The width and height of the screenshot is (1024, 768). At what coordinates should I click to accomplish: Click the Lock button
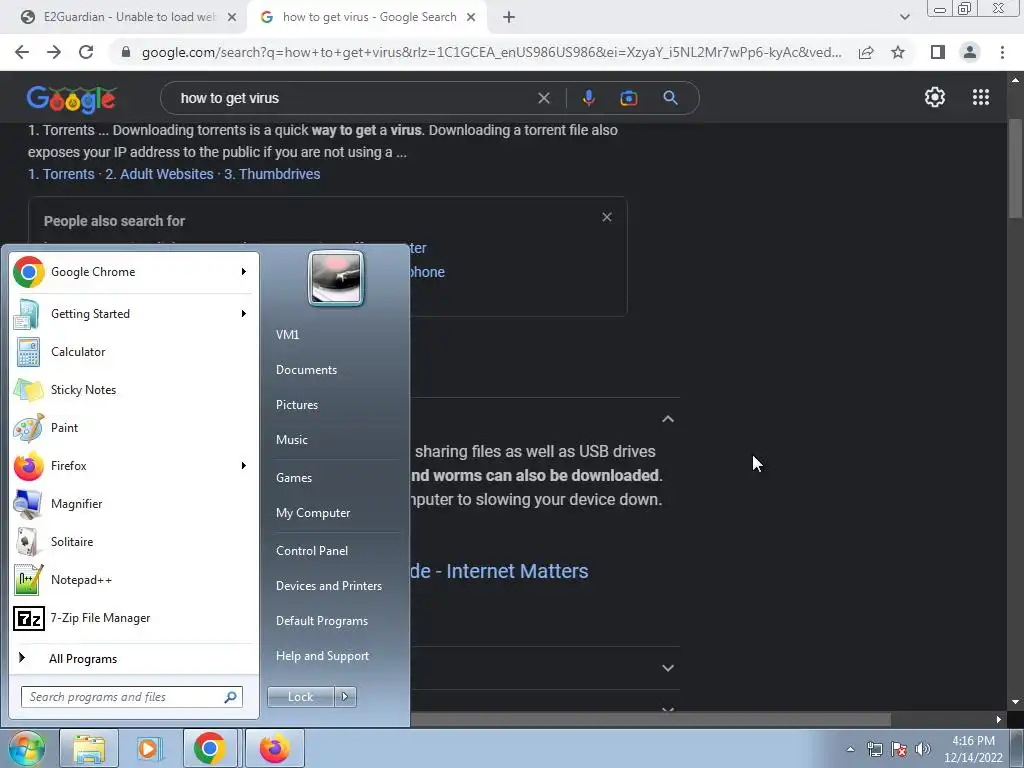pos(300,697)
